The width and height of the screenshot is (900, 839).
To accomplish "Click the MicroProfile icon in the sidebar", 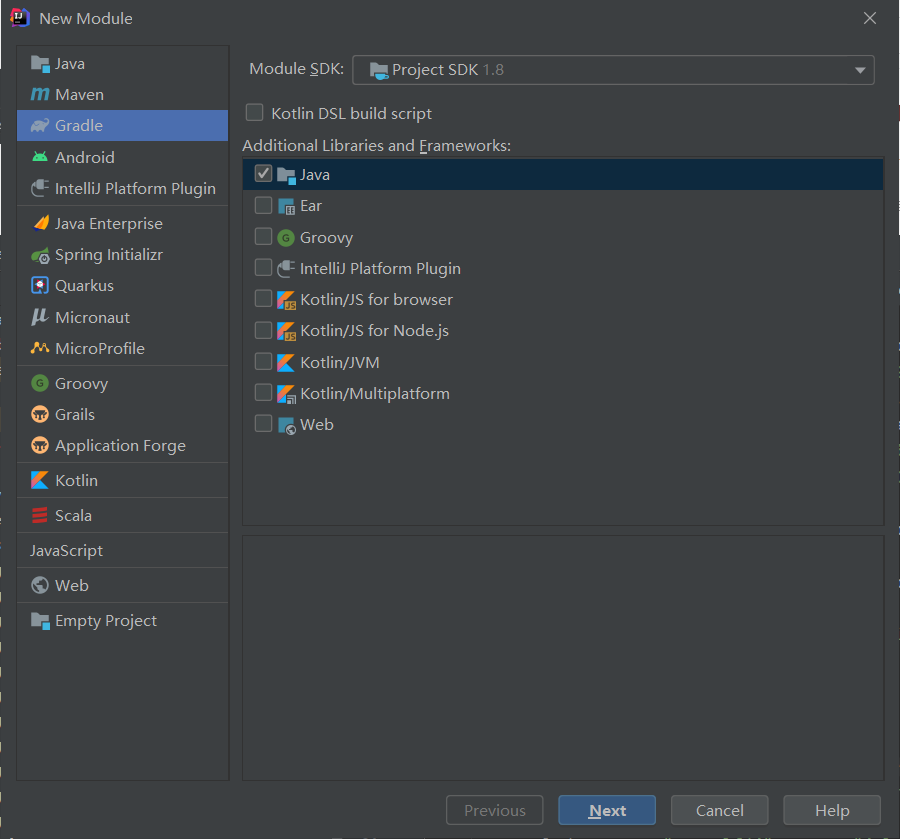I will pos(40,348).
